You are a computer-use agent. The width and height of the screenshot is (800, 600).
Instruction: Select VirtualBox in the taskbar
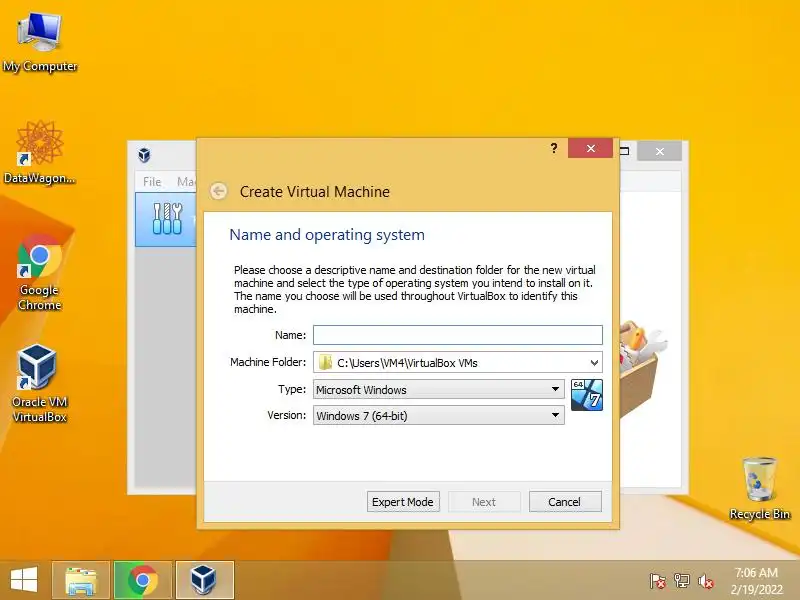205,580
